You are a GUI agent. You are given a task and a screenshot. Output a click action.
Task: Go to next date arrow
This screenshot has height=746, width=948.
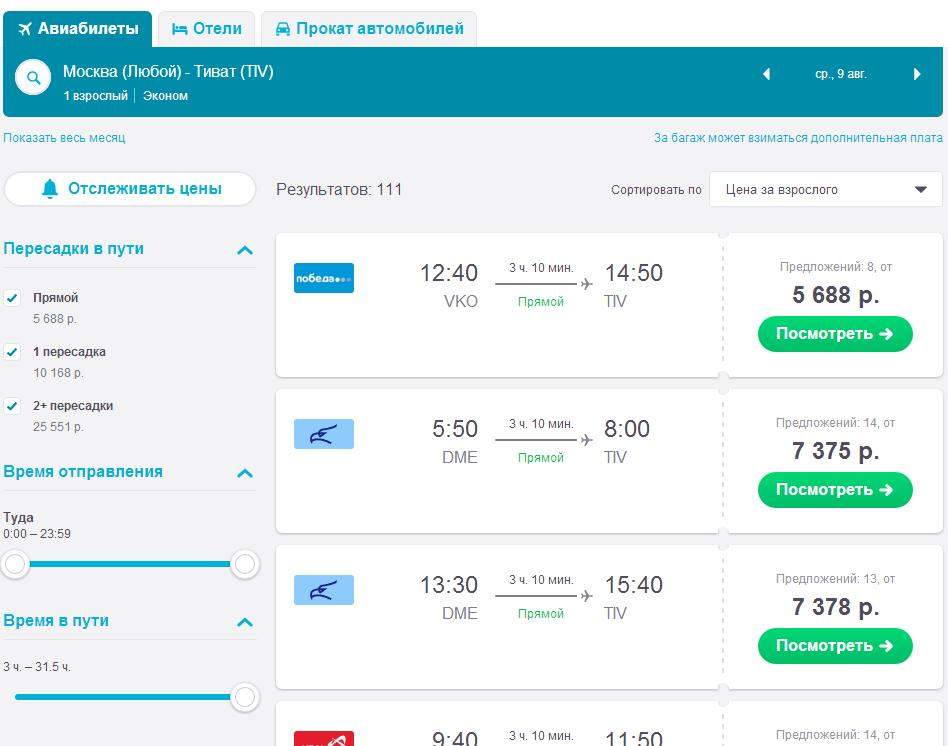click(917, 74)
